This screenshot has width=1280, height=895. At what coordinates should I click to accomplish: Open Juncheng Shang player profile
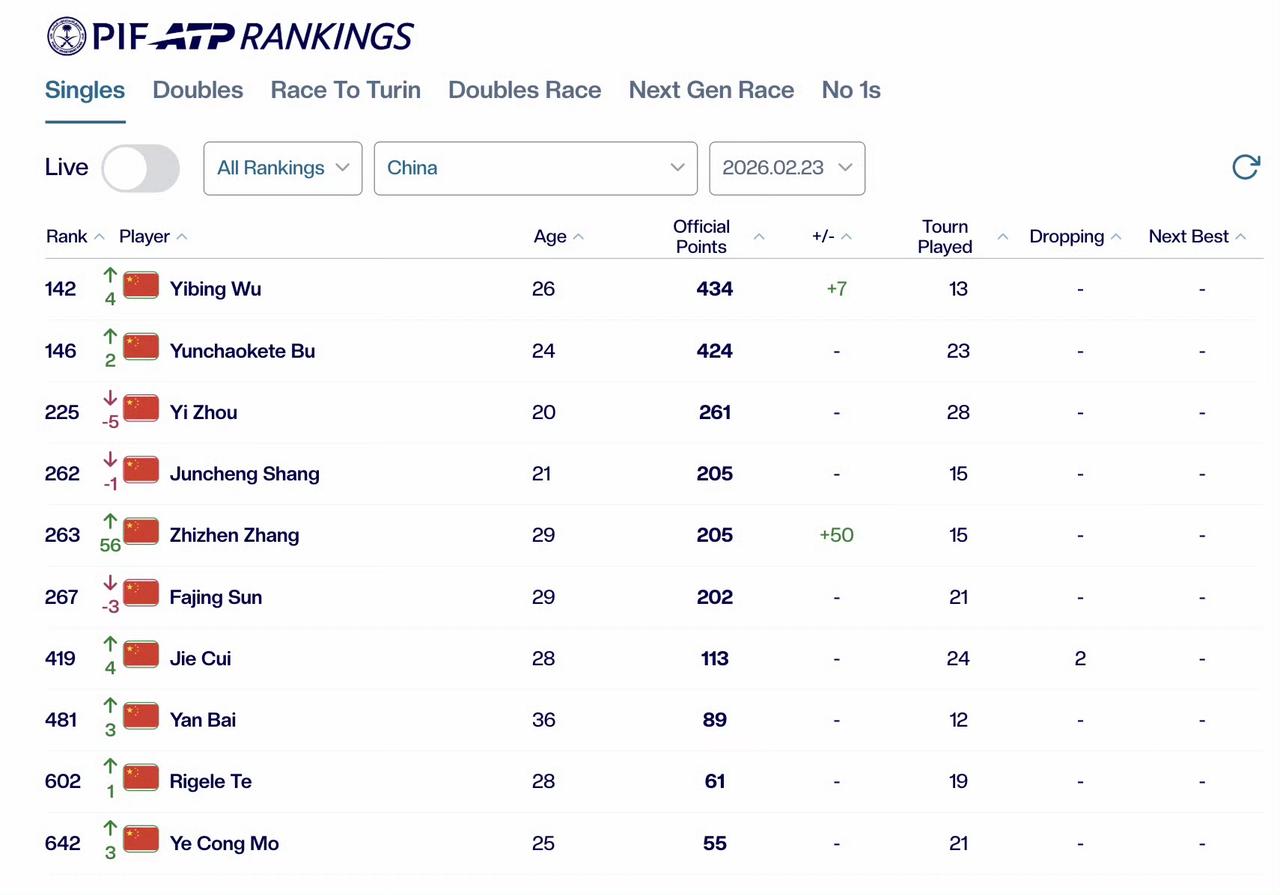tap(245, 474)
